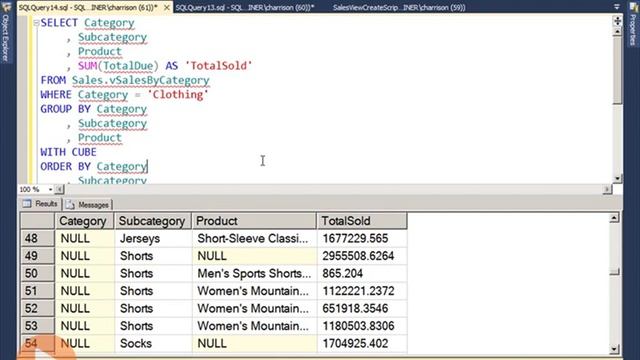Click the results grid scrollbar thumb
Viewport: 640px width, 360px height.
(614, 272)
